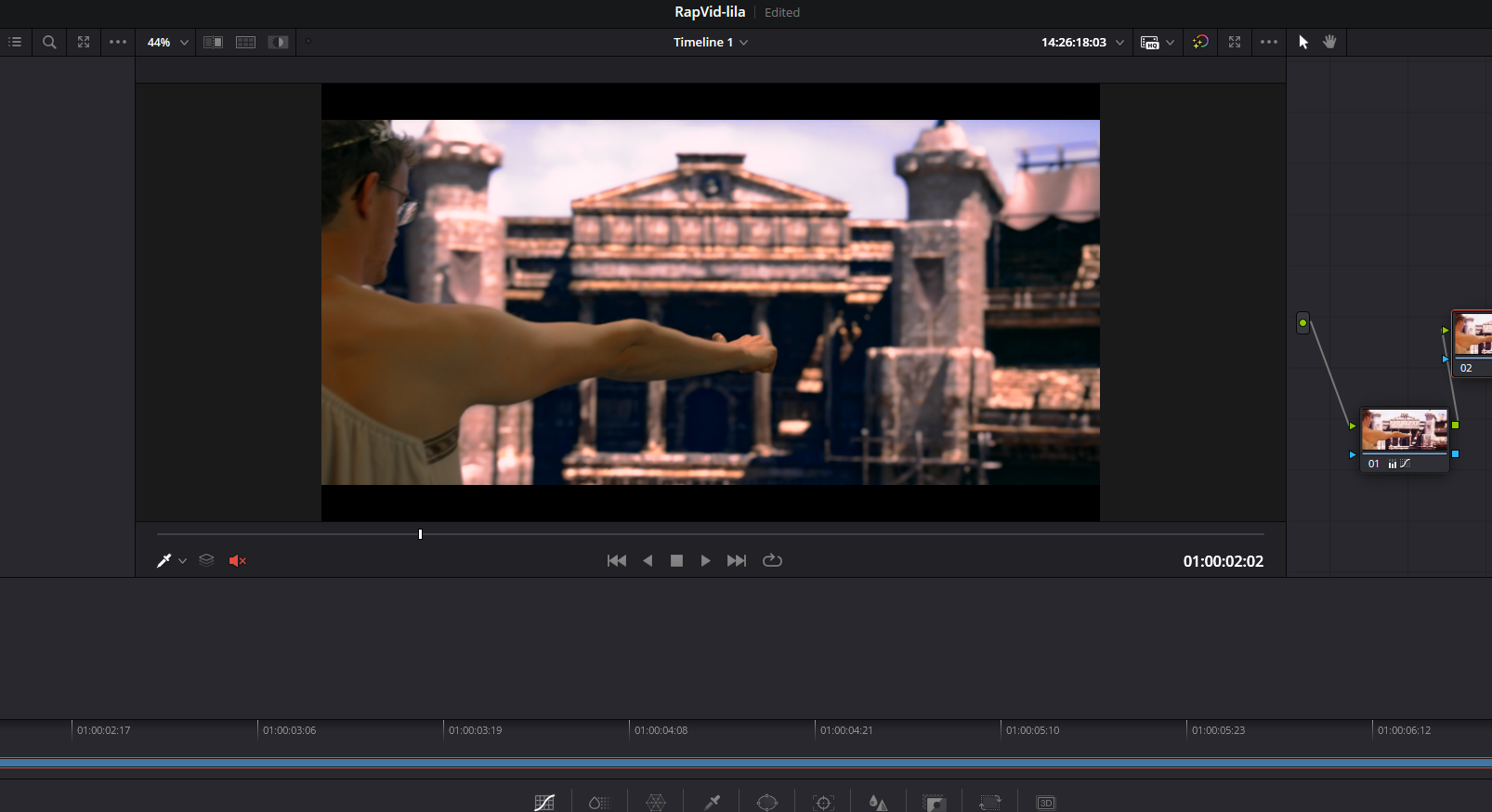Jump to last frame

(x=737, y=560)
